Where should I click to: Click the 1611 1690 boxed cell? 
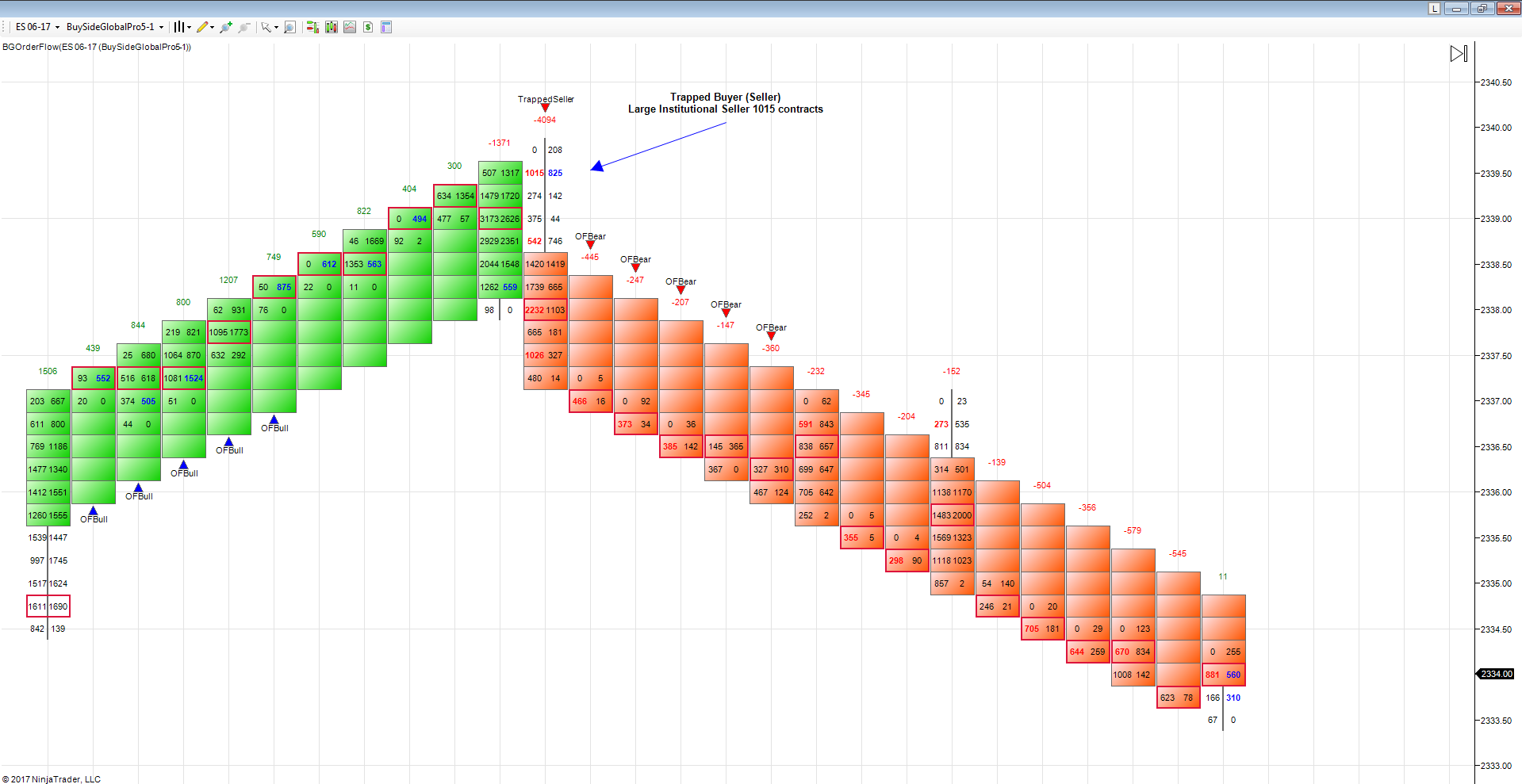tap(48, 606)
